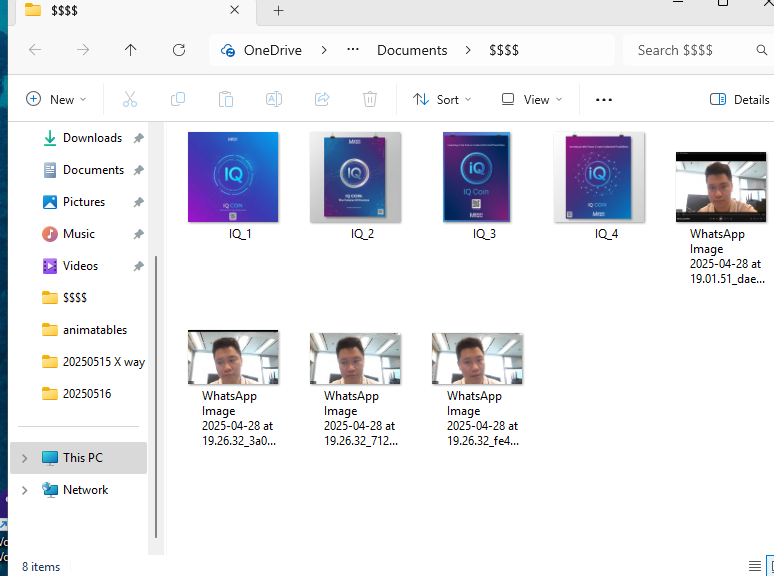This screenshot has height=576, width=774.
Task: Click the Cut scissors icon
Action: click(130, 99)
